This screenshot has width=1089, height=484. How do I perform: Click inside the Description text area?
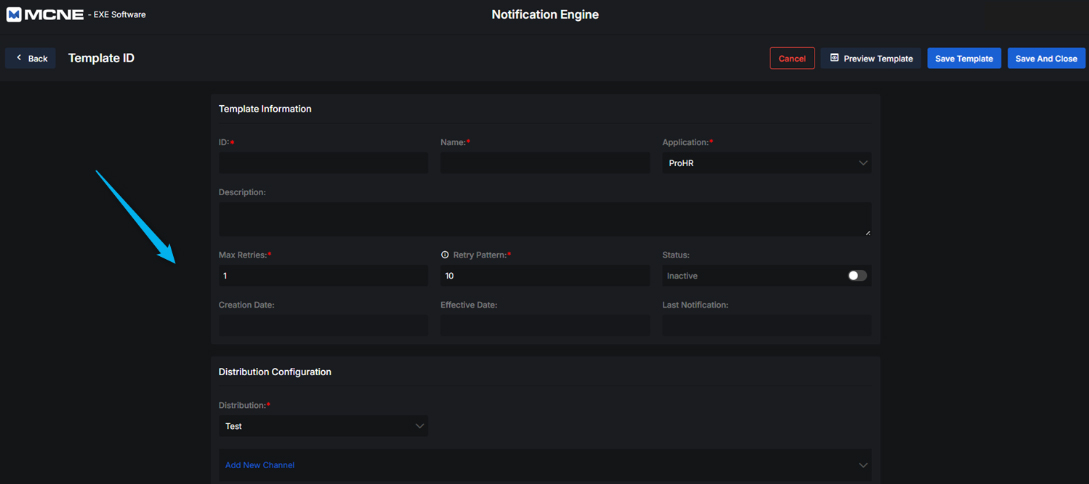[545, 219]
